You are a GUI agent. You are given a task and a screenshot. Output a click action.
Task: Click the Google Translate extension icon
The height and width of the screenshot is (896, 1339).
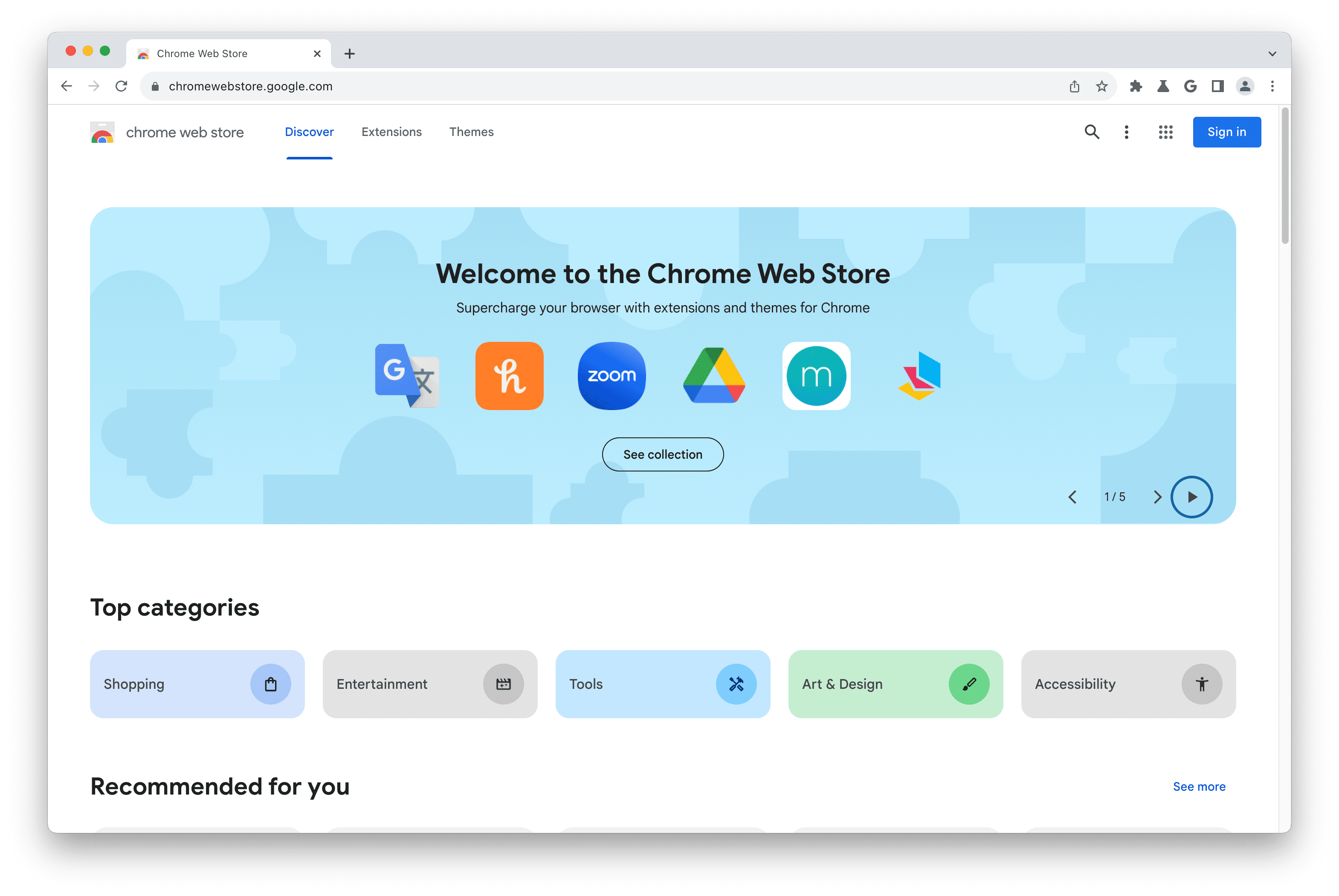point(407,375)
